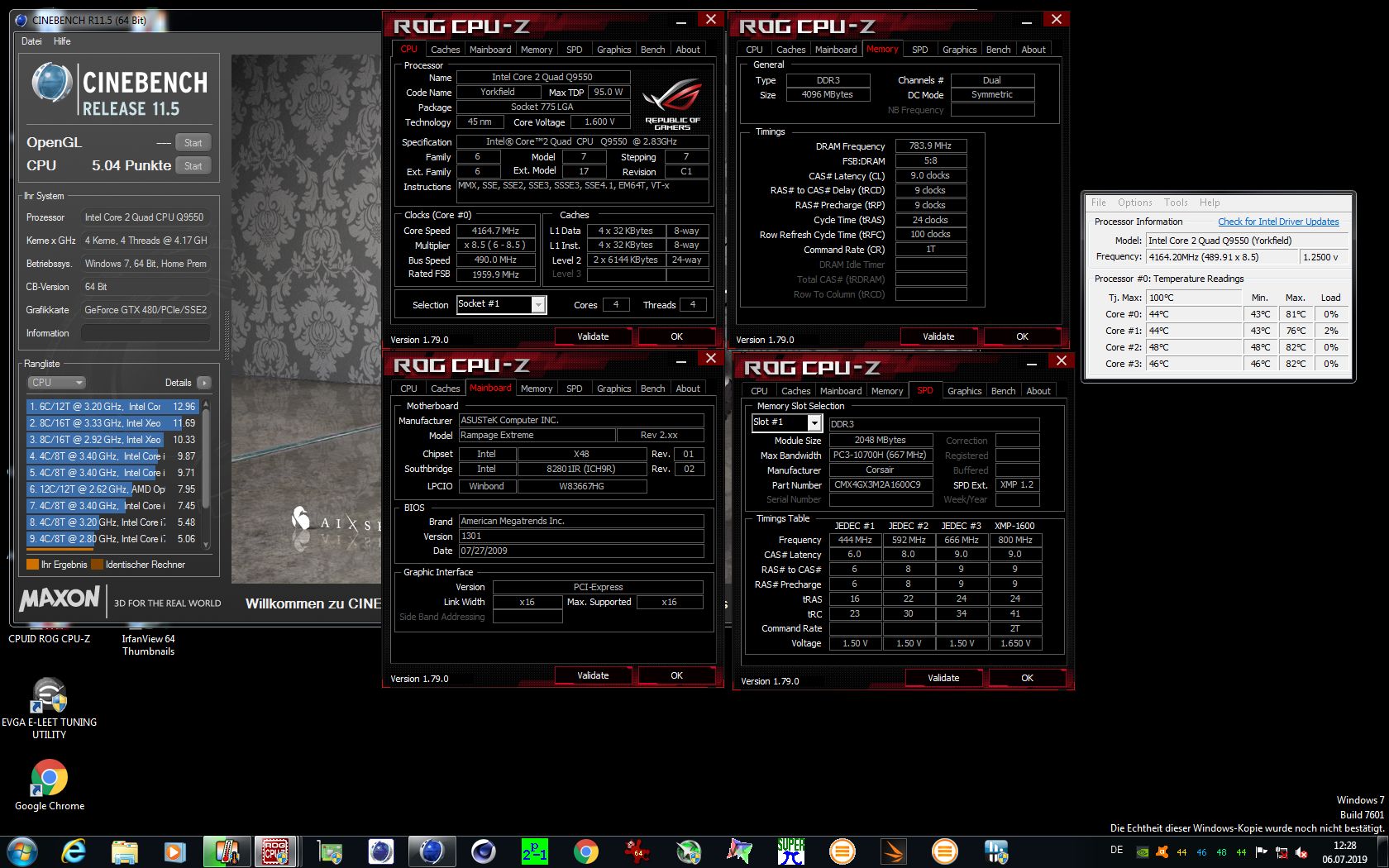Click the XMP-1600 column header in SPD timings
Screen dimensions: 1389x868
pyautogui.click(x=1014, y=526)
